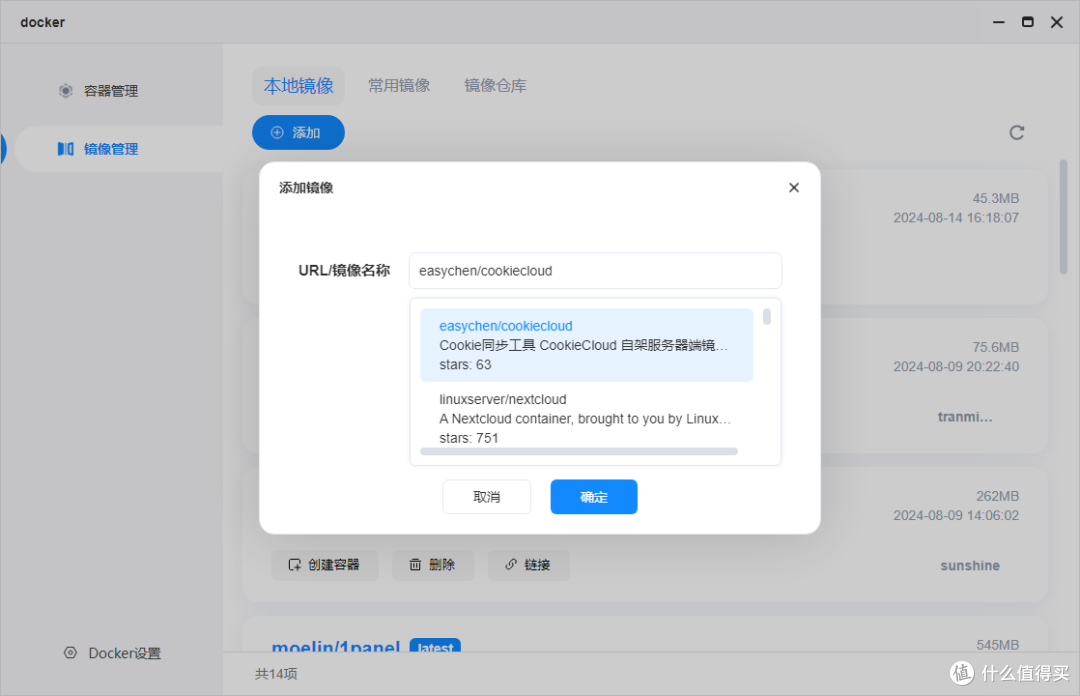Screen dimensions: 1080x696
Task: Open the moelin/1panel image entry
Action: [335, 648]
